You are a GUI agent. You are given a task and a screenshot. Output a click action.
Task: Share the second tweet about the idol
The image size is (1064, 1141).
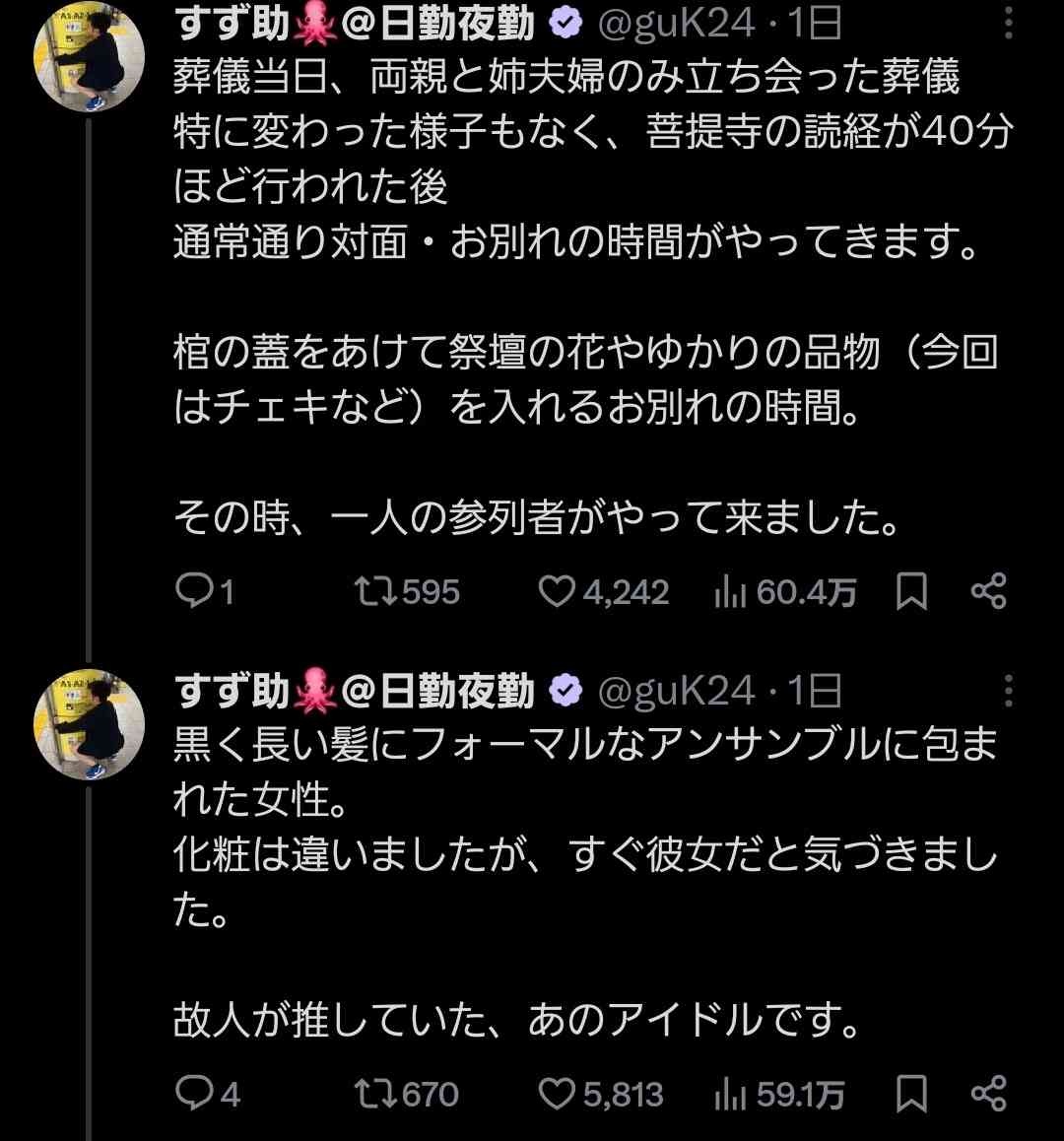(988, 1093)
